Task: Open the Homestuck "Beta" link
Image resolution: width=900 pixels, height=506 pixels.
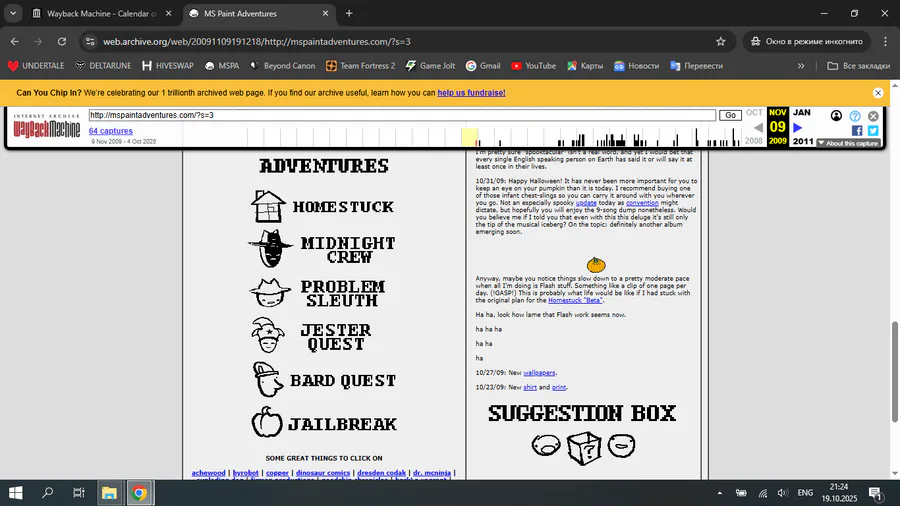Action: [x=575, y=300]
